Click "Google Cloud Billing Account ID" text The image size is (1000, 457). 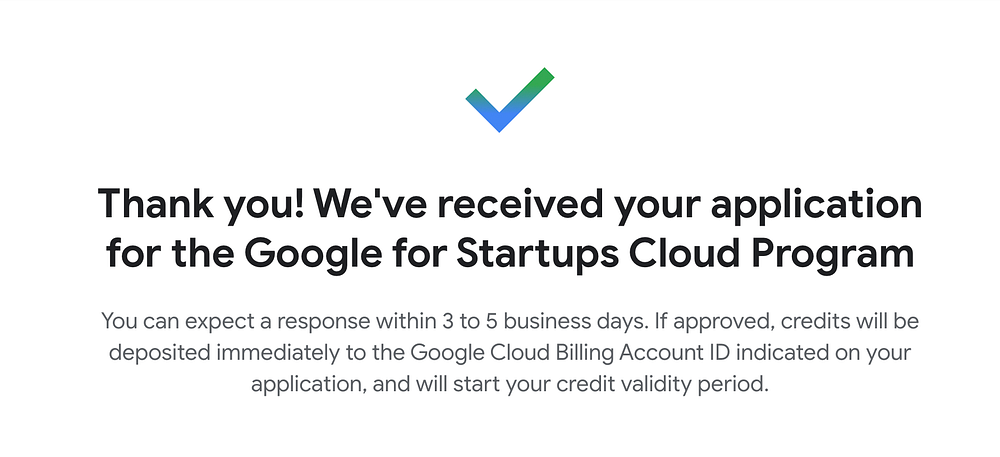coord(591,352)
